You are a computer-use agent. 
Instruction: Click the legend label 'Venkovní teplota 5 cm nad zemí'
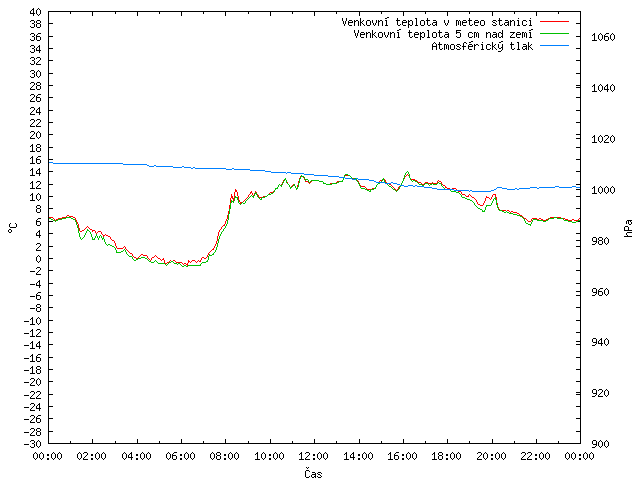click(x=443, y=34)
